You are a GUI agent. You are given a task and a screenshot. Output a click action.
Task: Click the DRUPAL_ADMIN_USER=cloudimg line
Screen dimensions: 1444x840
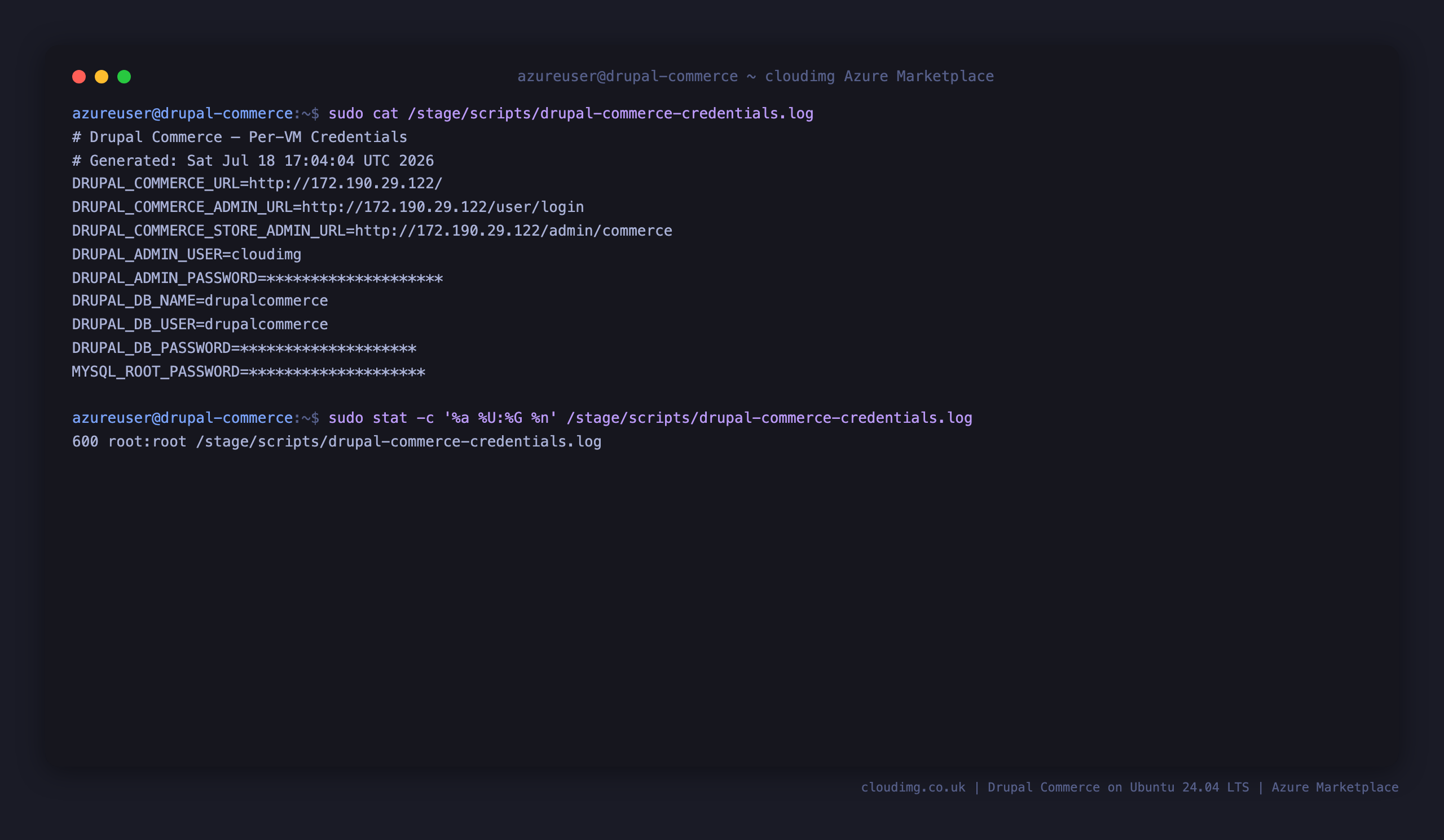(x=187, y=254)
